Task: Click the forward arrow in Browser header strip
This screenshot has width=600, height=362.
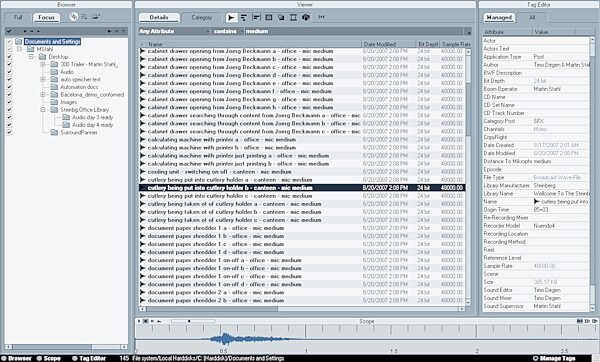Action: click(x=116, y=31)
